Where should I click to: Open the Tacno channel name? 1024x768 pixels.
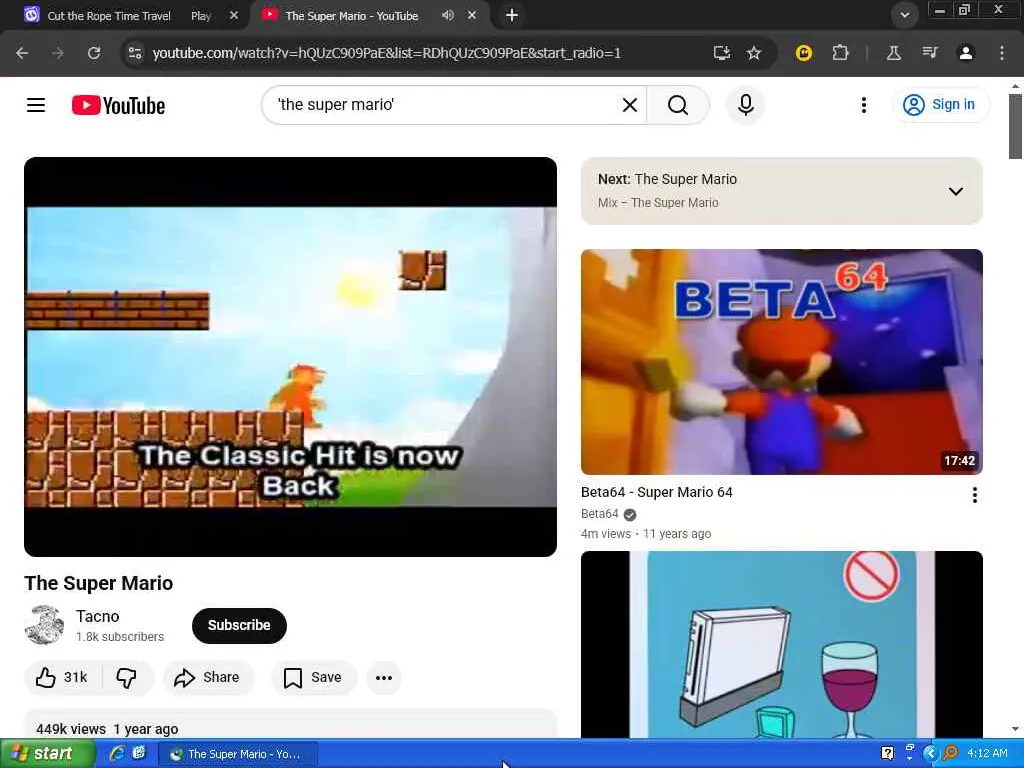97,616
